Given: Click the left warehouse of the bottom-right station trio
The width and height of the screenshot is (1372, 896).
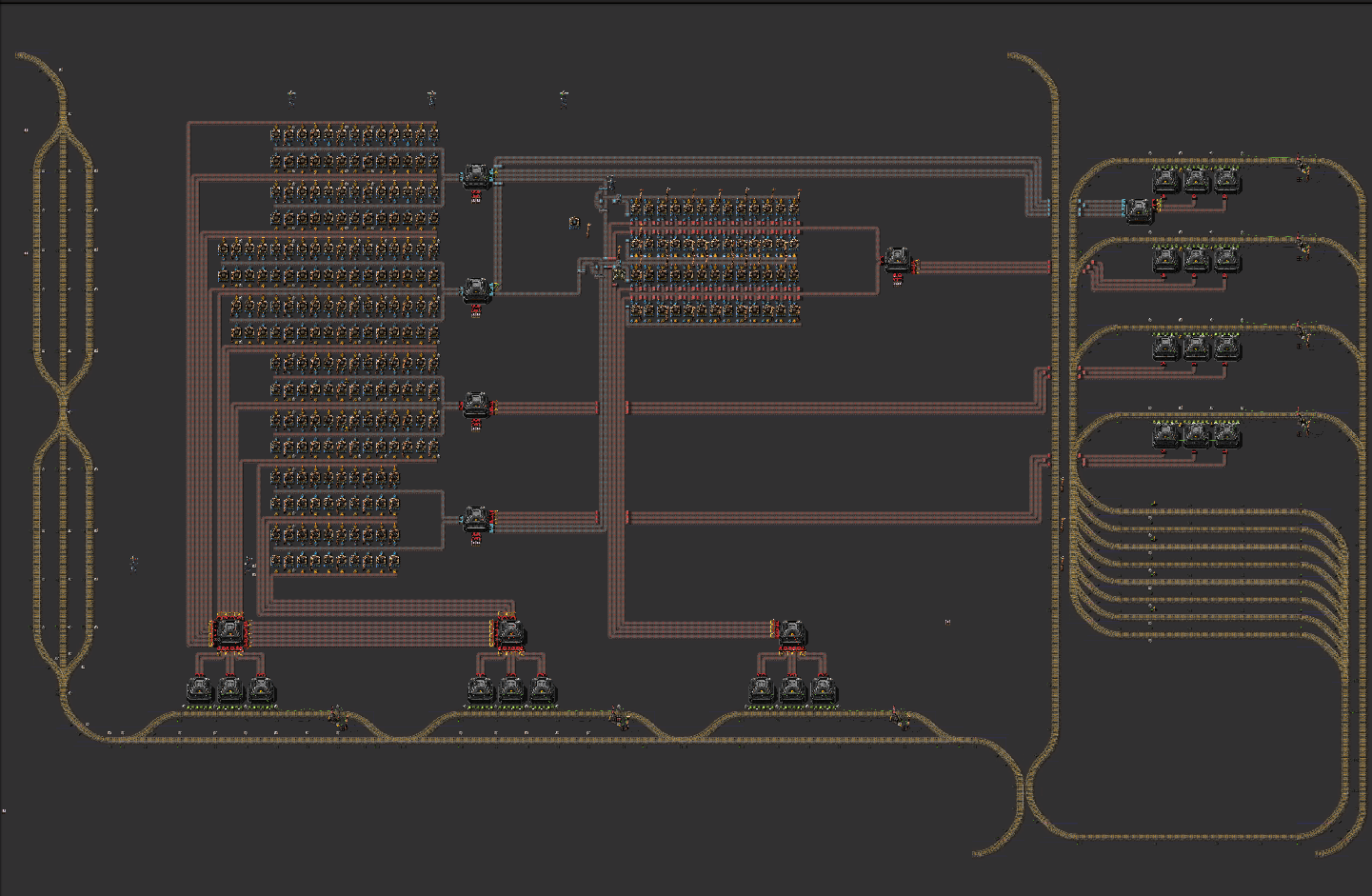Looking at the screenshot, I should coord(762,689).
